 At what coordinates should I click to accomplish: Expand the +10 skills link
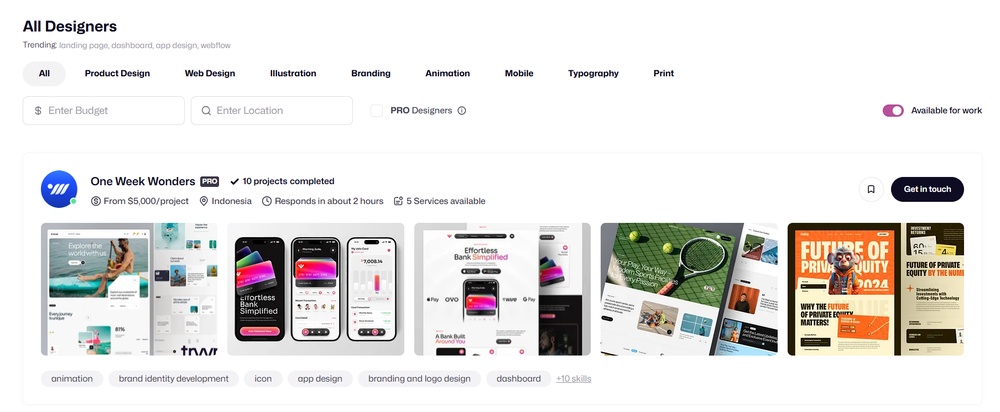(x=573, y=379)
